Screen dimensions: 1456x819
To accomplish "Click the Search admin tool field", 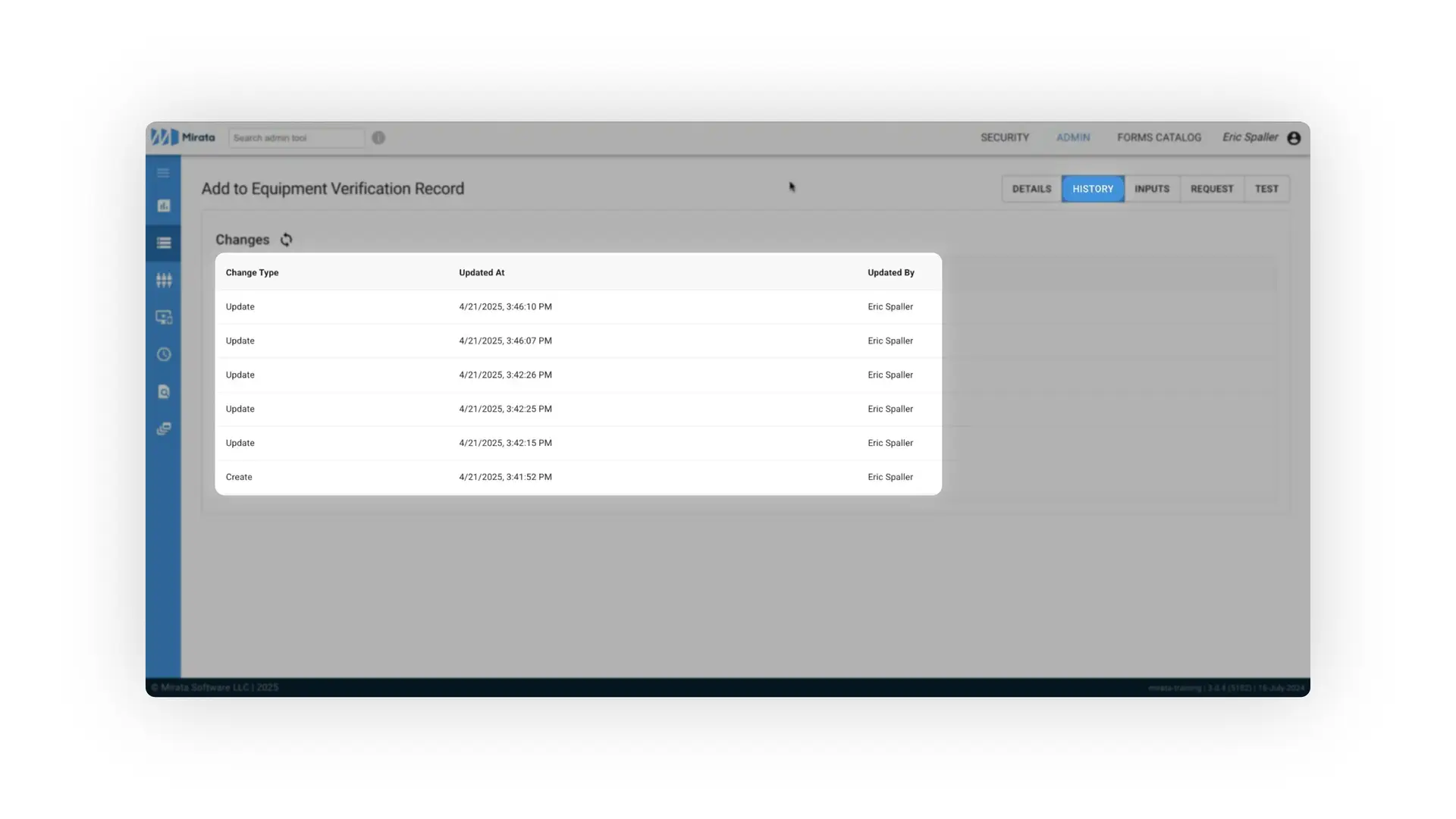I will pos(296,137).
